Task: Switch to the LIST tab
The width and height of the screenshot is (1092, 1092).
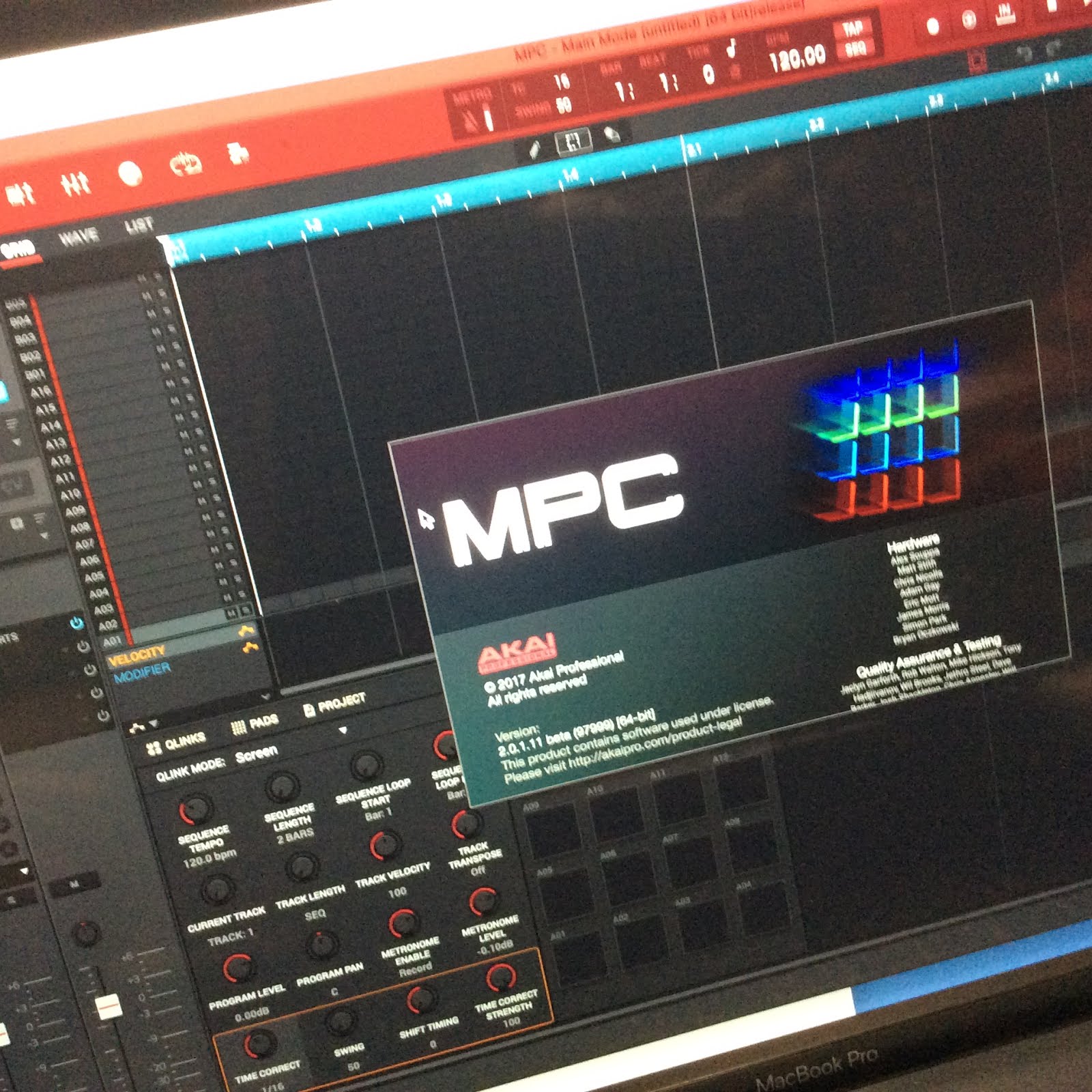Action: [139, 226]
